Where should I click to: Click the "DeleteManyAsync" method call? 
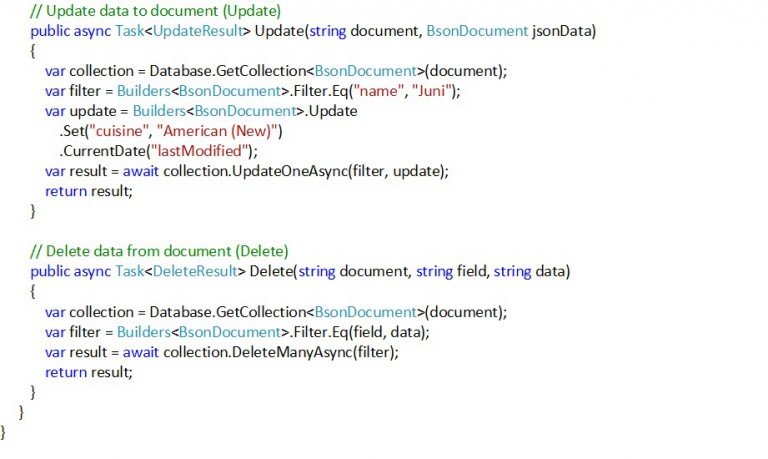click(292, 352)
